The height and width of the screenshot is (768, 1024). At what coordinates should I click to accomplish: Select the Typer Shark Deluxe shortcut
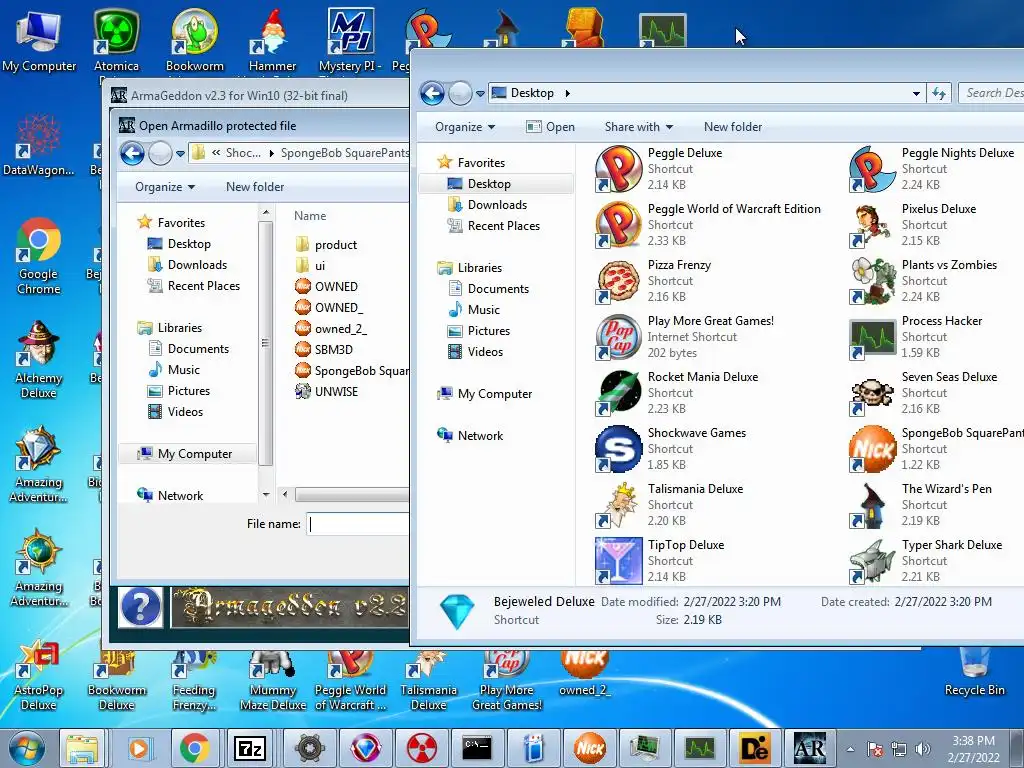tap(926, 561)
